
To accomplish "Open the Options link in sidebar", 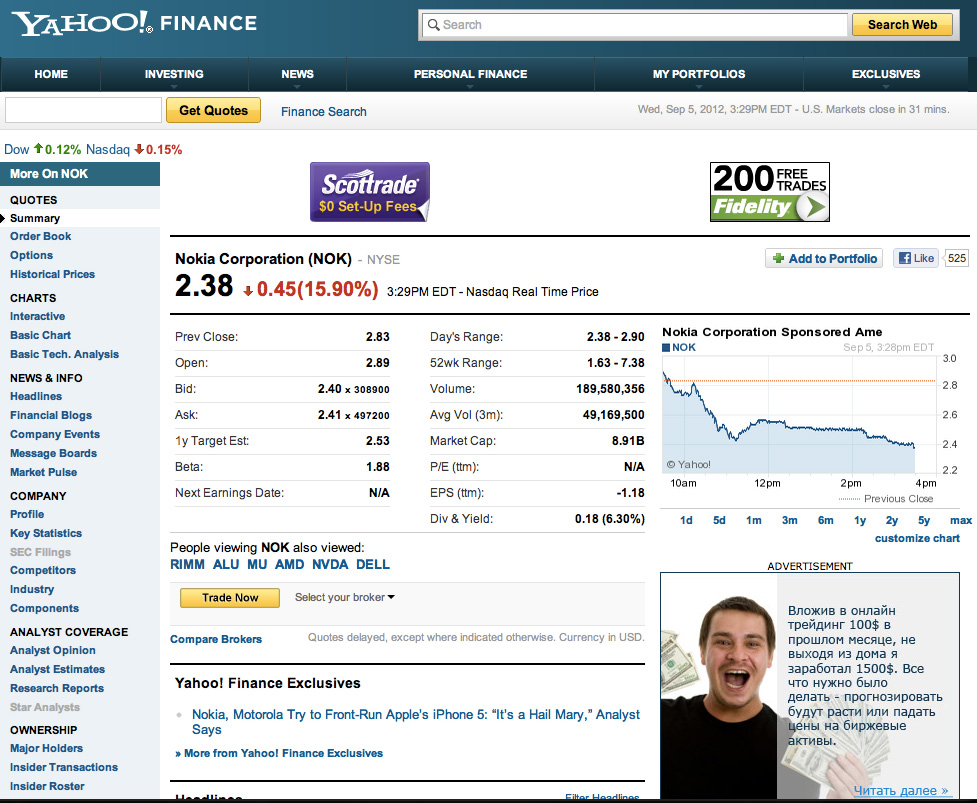I will (31, 255).
